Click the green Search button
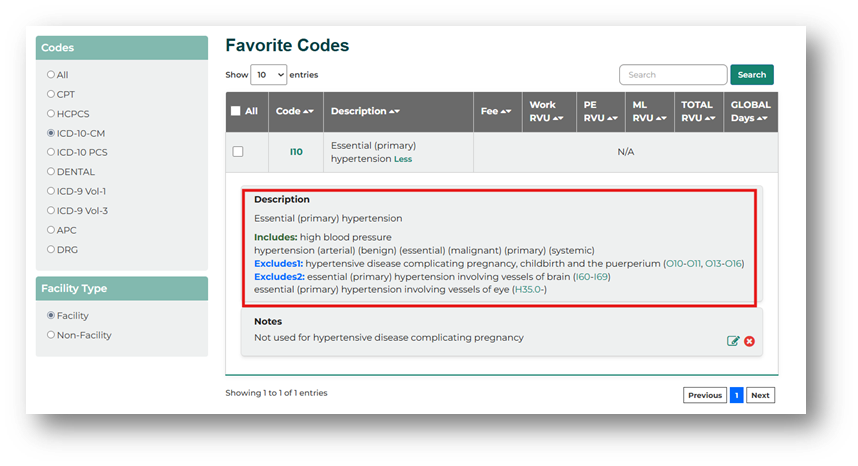The width and height of the screenshot is (858, 466). click(x=751, y=75)
